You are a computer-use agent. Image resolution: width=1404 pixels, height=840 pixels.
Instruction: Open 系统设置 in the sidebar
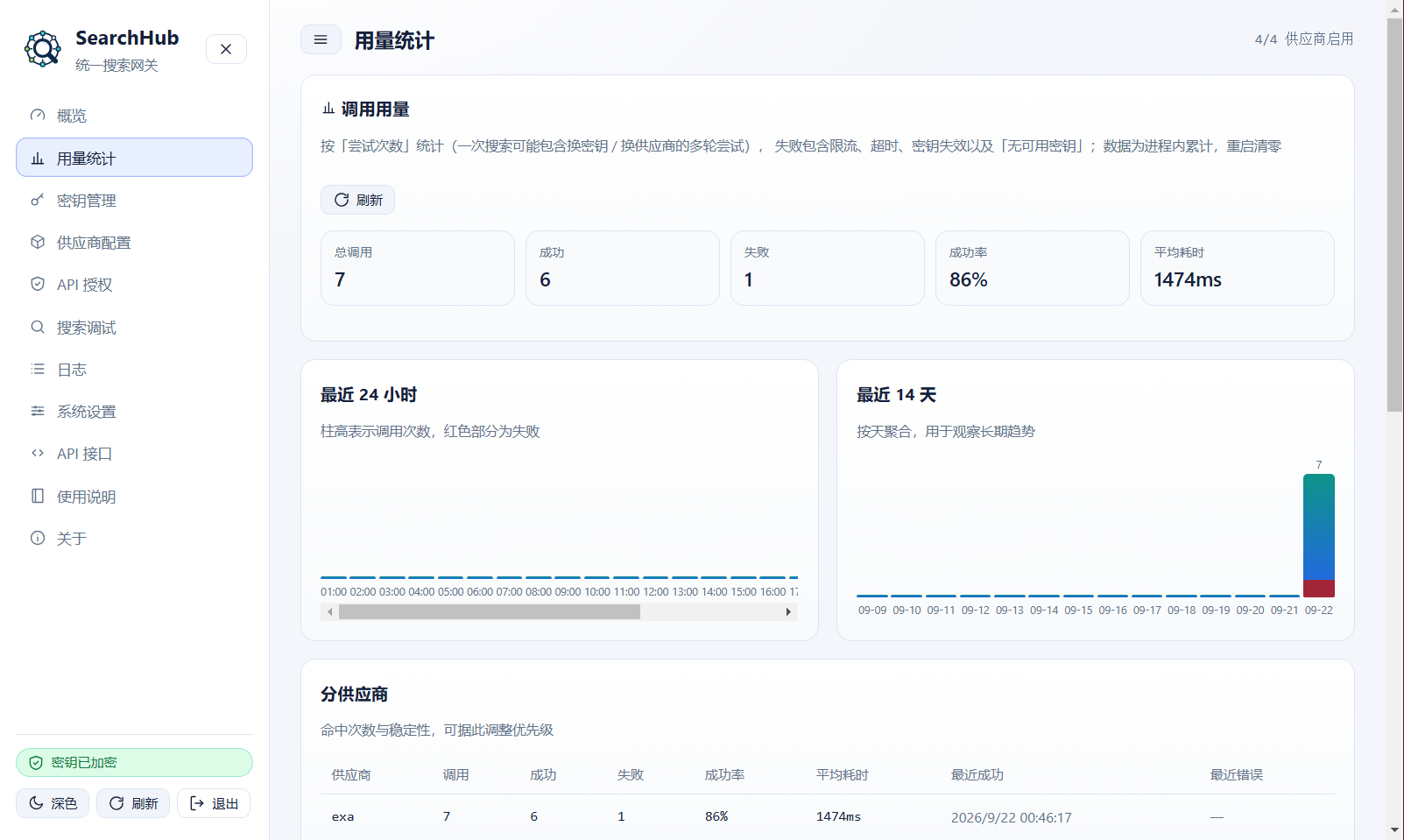134,412
